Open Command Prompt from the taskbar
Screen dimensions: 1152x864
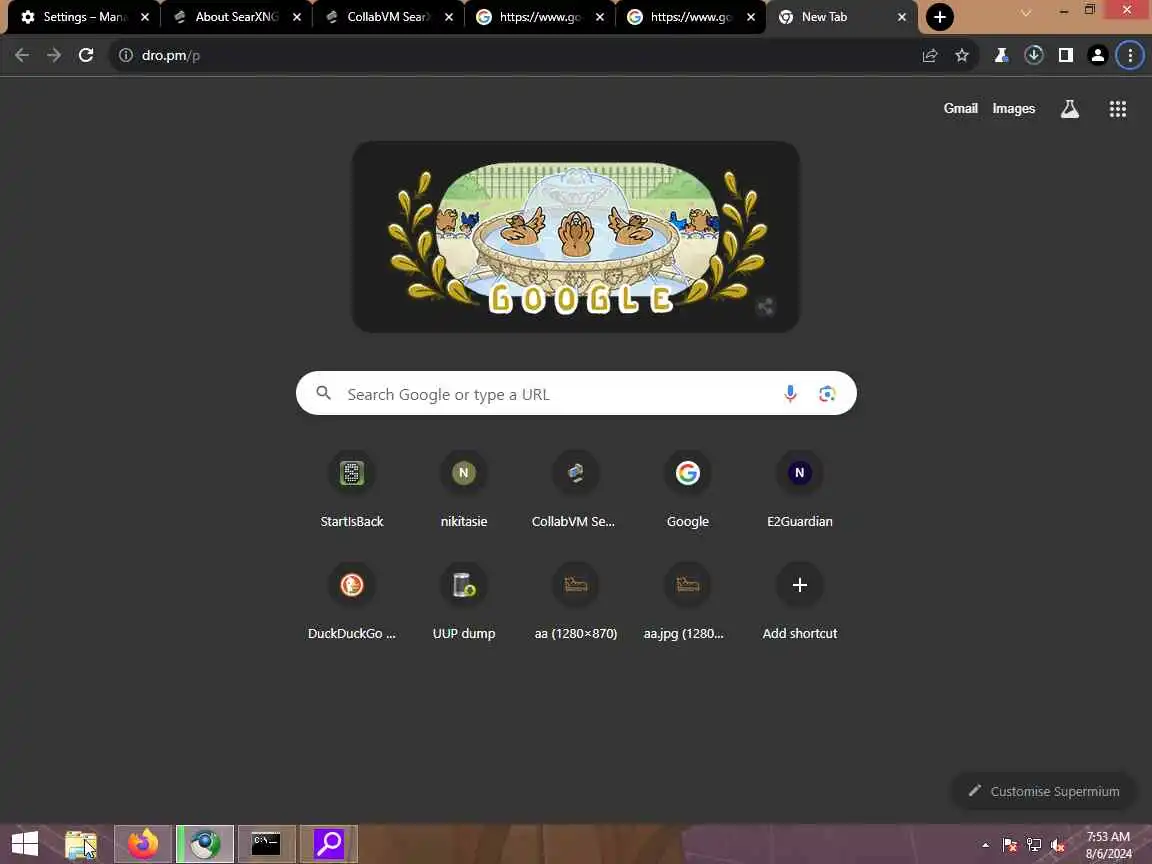pos(267,844)
